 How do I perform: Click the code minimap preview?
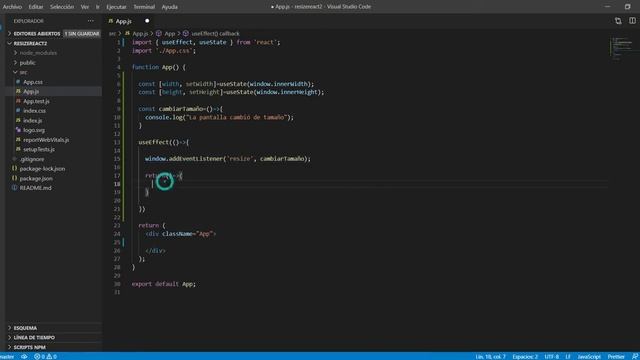(621, 49)
